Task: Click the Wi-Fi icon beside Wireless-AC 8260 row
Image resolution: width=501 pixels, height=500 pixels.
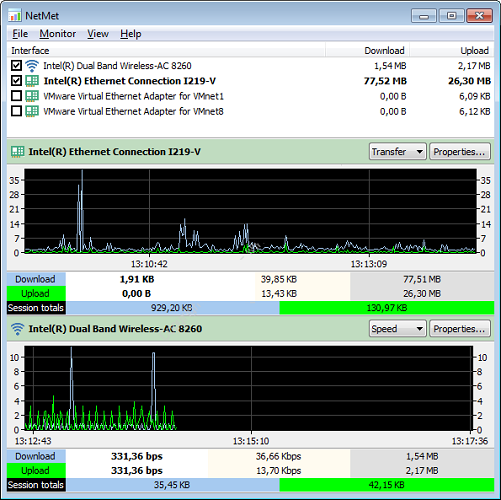Action: point(32,66)
